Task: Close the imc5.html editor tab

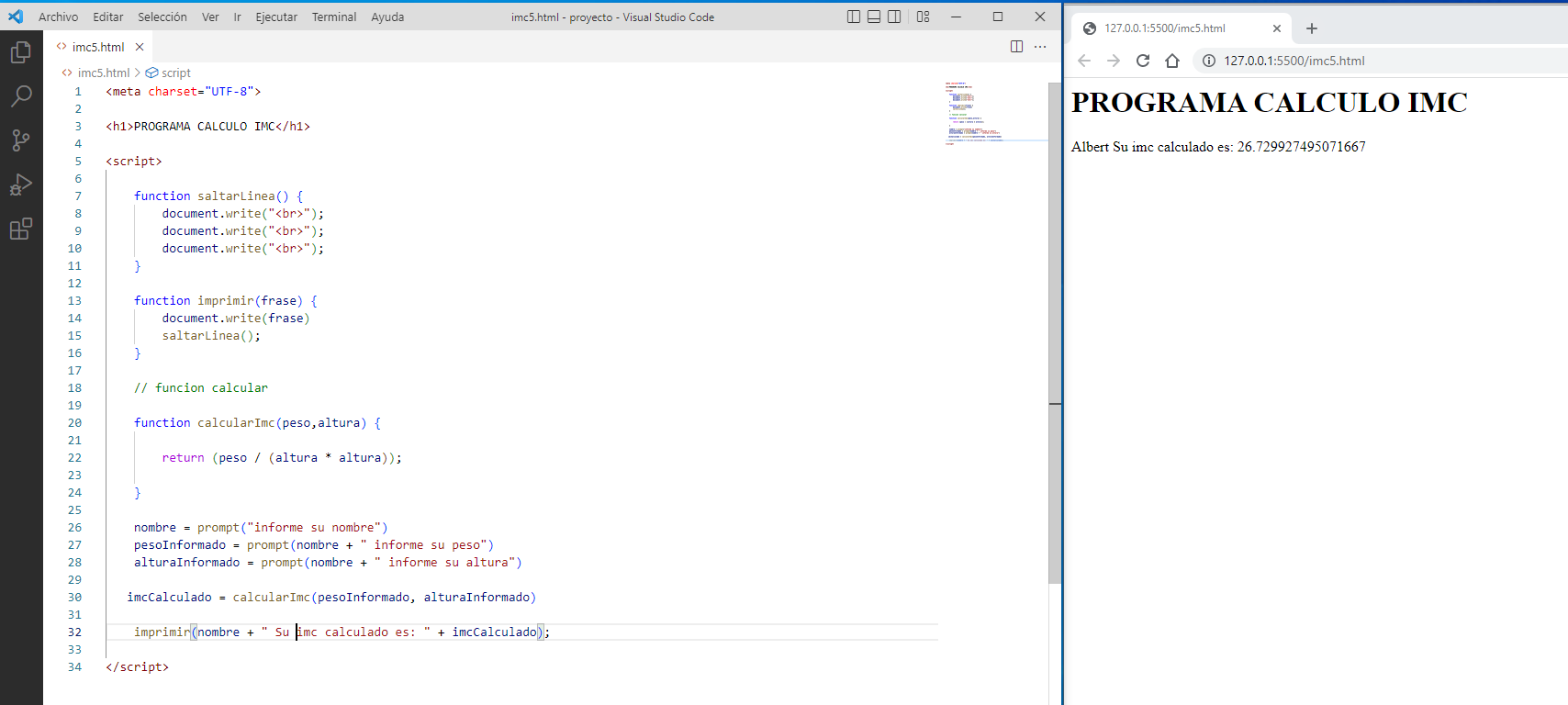Action: pos(140,47)
